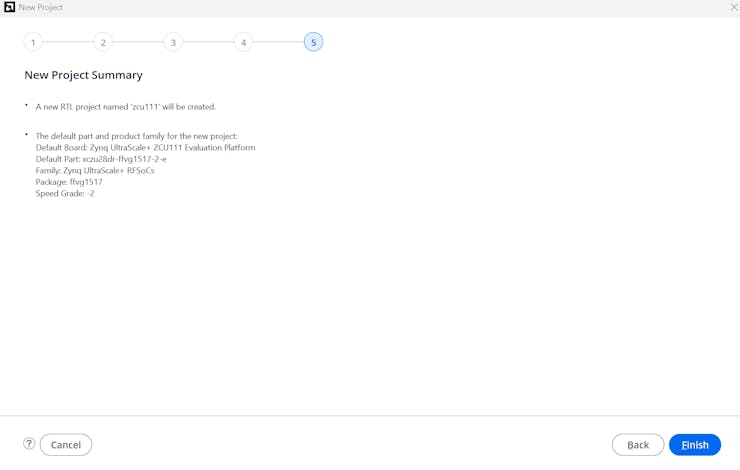The height and width of the screenshot is (470, 740).
Task: Close the New Project dialog
Action: 734,7
